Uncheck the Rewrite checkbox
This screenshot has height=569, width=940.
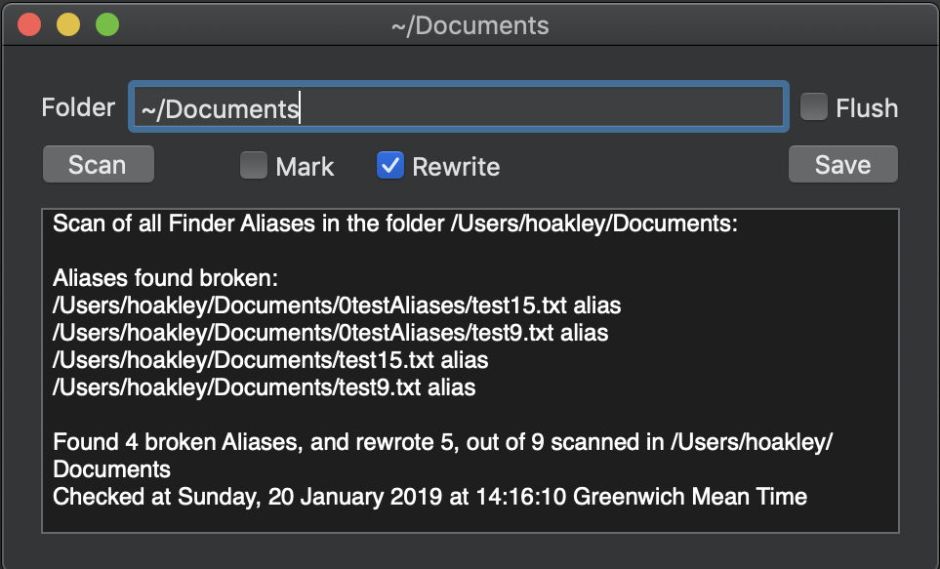click(x=390, y=166)
